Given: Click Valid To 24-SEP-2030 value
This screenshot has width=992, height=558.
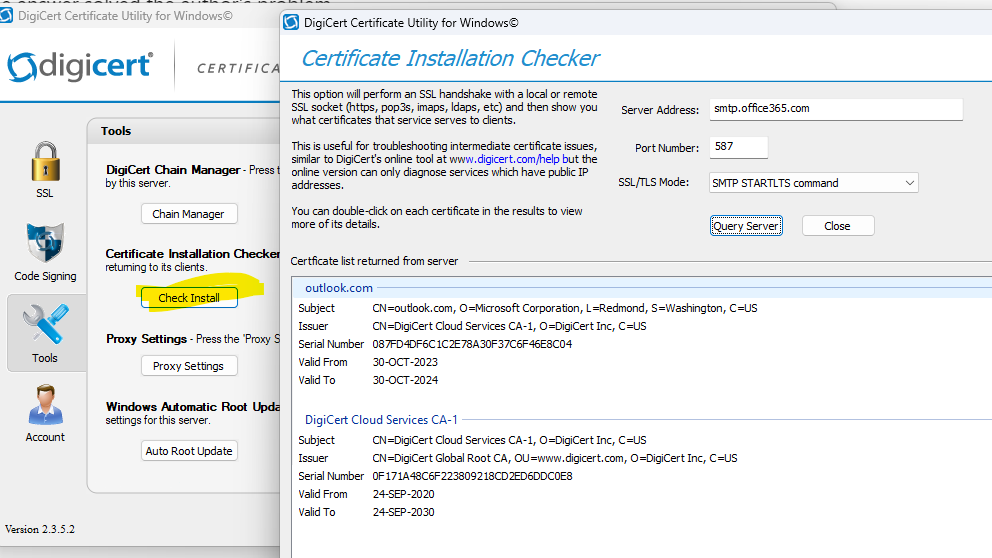Looking at the screenshot, I should [403, 512].
